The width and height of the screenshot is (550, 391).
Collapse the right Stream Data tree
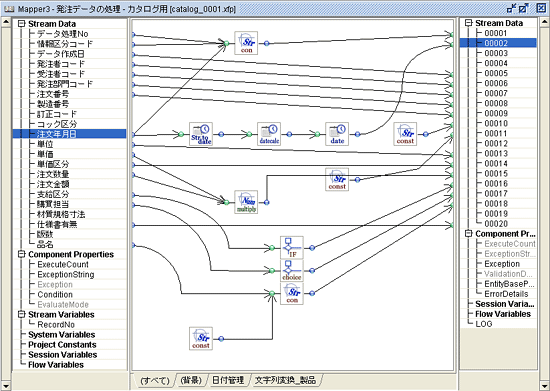tap(469, 23)
